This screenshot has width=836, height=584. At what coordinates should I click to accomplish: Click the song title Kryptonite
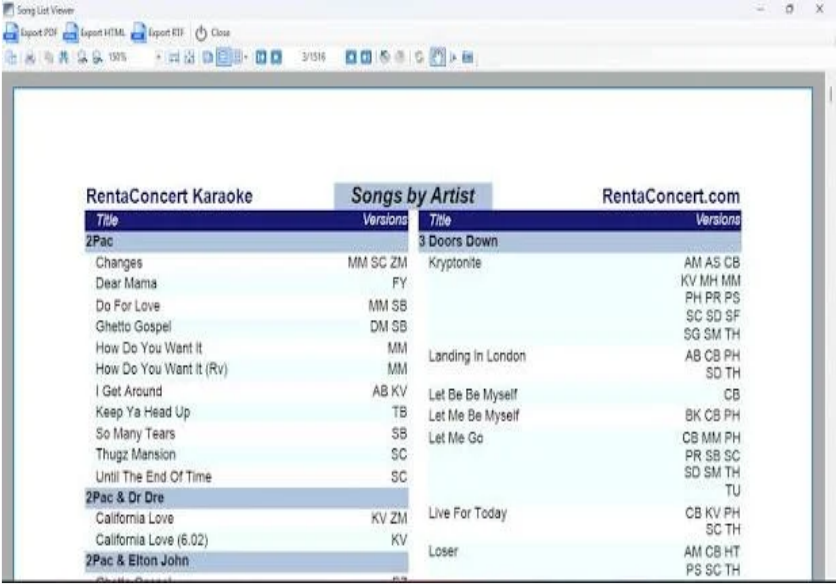(x=455, y=263)
